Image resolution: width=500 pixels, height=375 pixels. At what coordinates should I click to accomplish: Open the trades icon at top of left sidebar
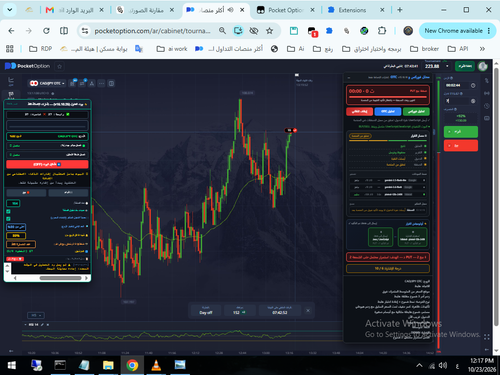11,80
